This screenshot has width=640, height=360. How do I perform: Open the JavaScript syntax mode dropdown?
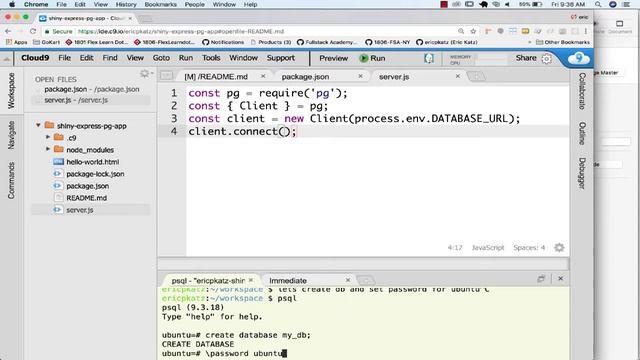click(488, 248)
